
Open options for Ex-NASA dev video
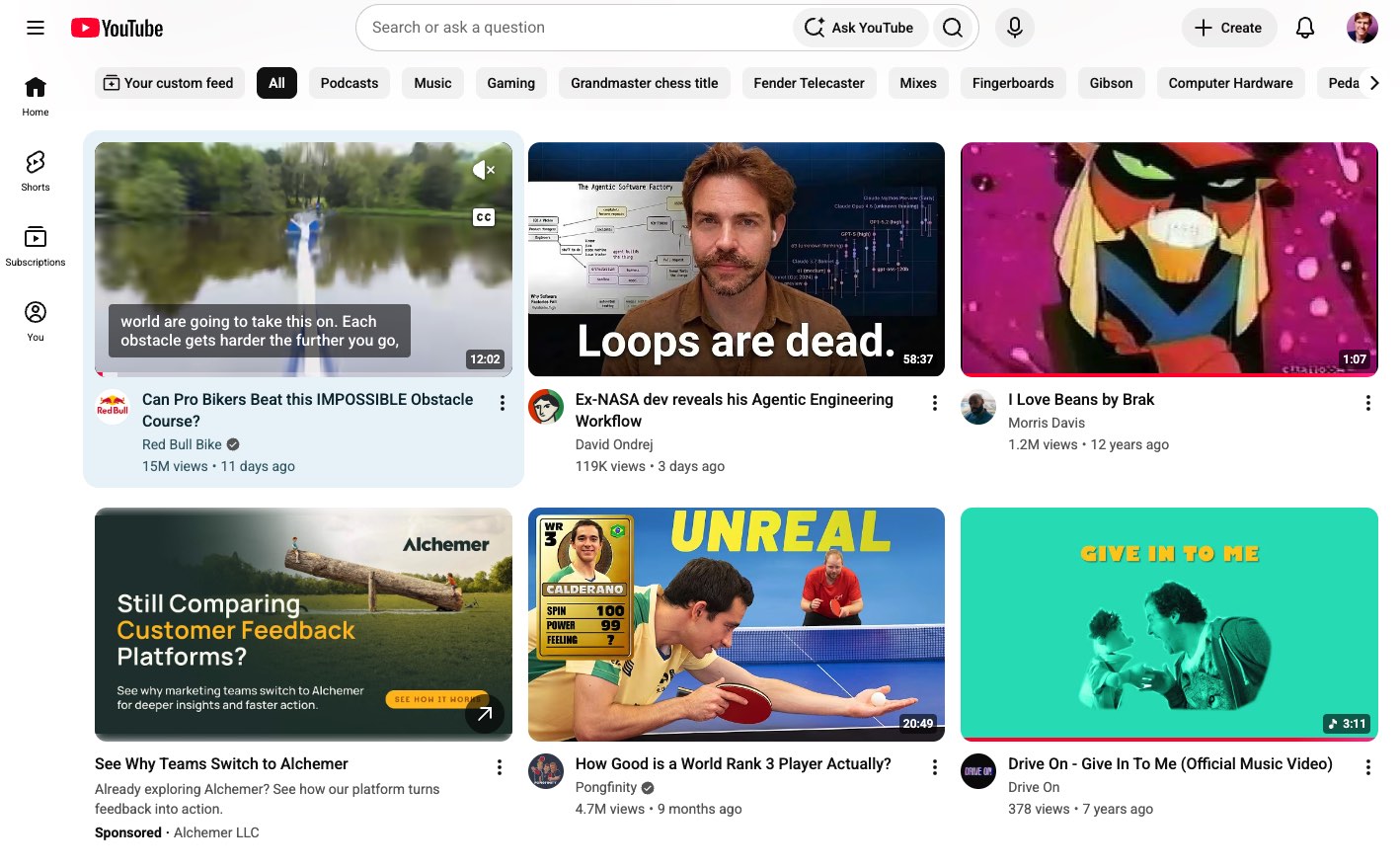(935, 403)
